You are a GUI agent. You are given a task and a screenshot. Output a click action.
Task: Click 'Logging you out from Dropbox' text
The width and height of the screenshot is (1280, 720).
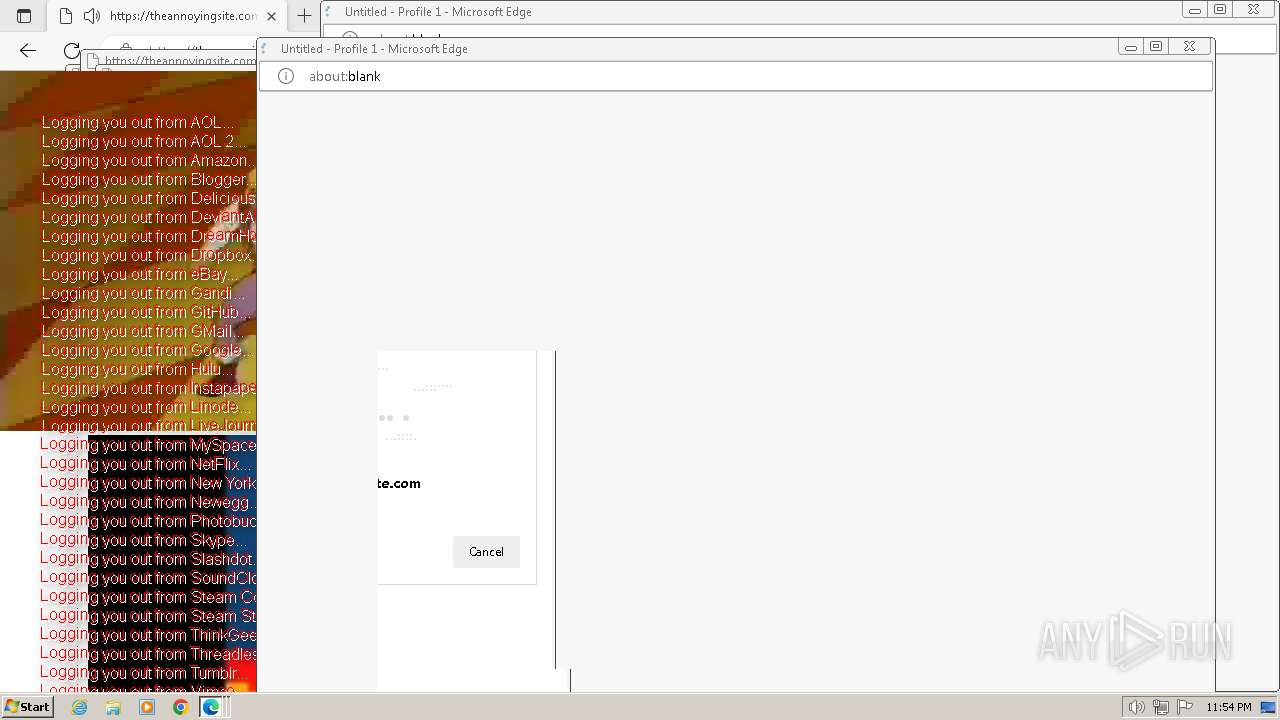click(148, 255)
